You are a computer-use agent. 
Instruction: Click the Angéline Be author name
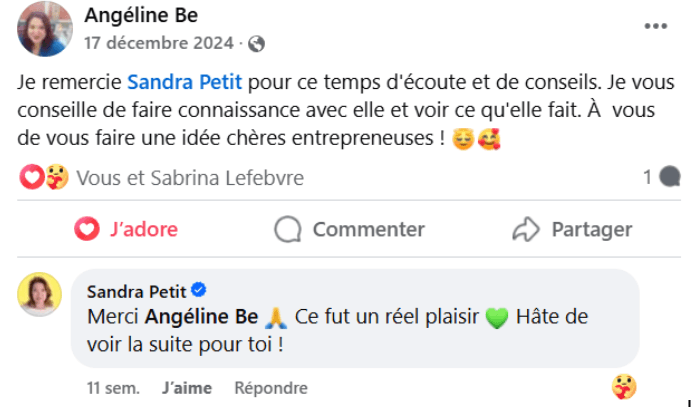pos(140,15)
